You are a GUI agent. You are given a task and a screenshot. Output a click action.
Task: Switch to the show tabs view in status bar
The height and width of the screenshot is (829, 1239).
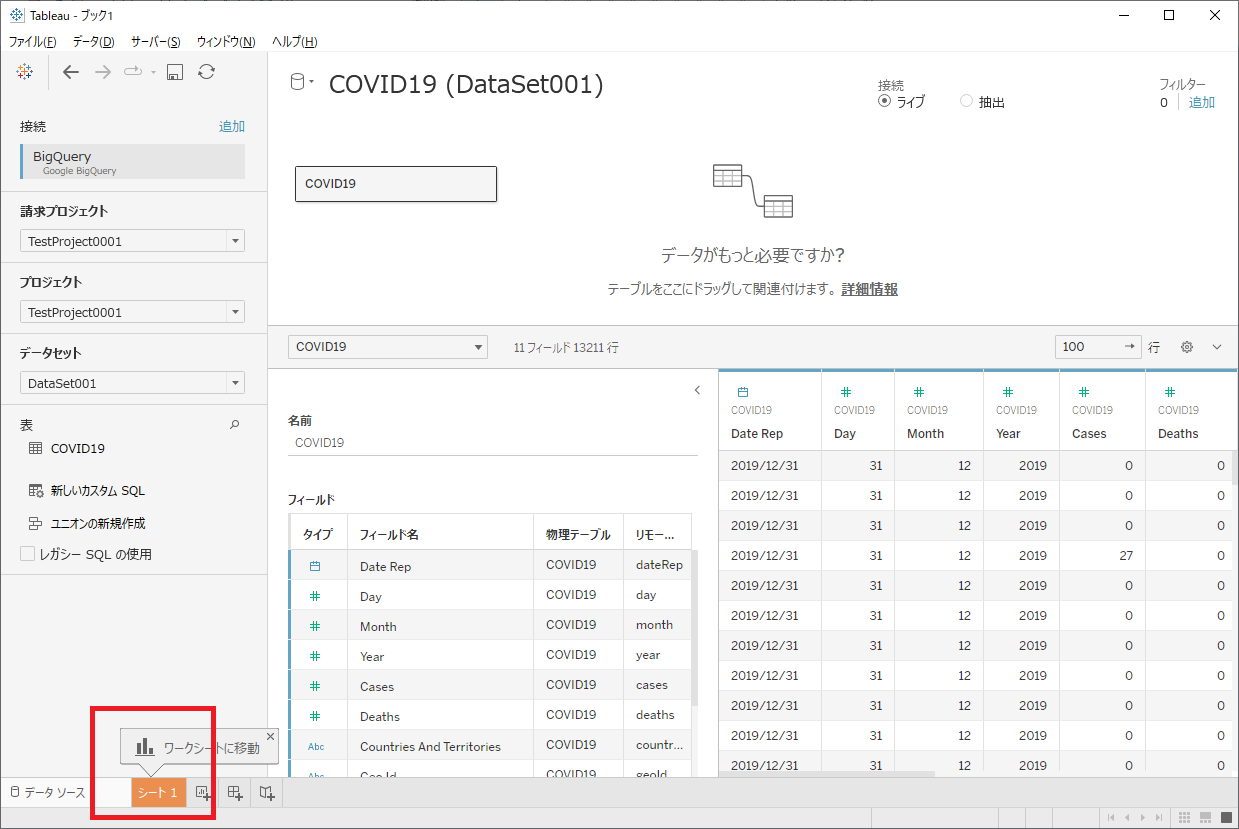[1226, 818]
